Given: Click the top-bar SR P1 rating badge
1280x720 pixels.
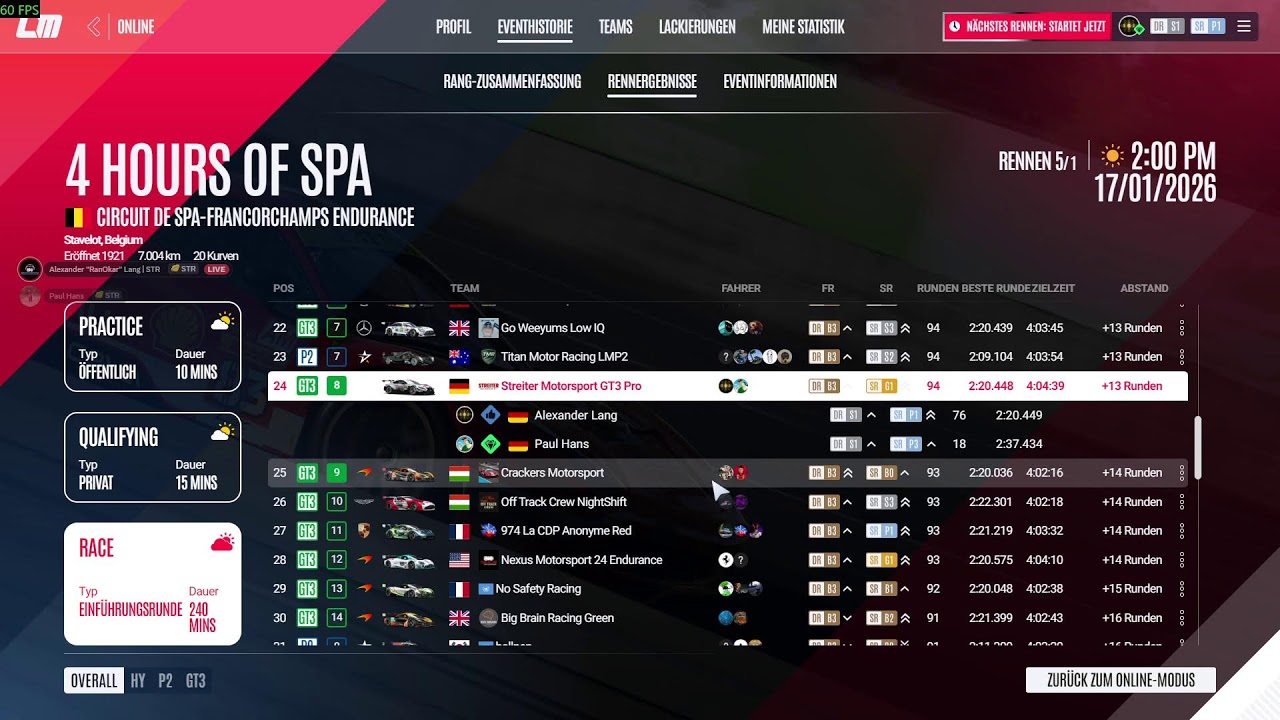Looking at the screenshot, I should 1208,27.
